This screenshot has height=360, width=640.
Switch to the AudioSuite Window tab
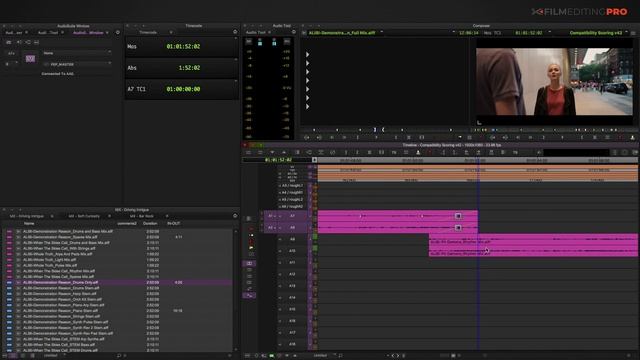pyautogui.click(x=88, y=33)
